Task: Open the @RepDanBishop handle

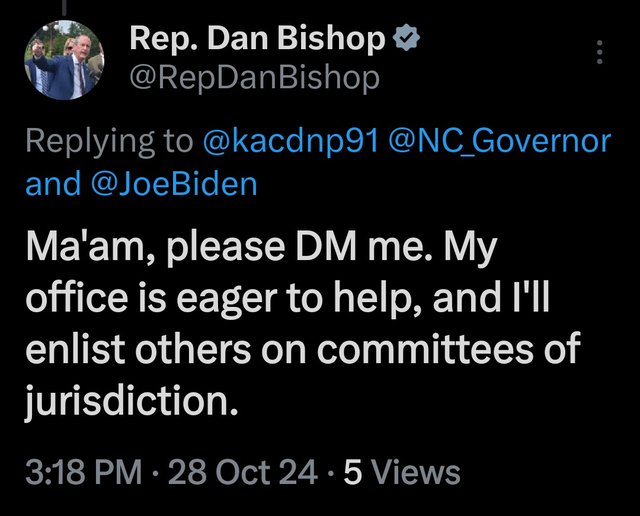Action: pos(255,78)
